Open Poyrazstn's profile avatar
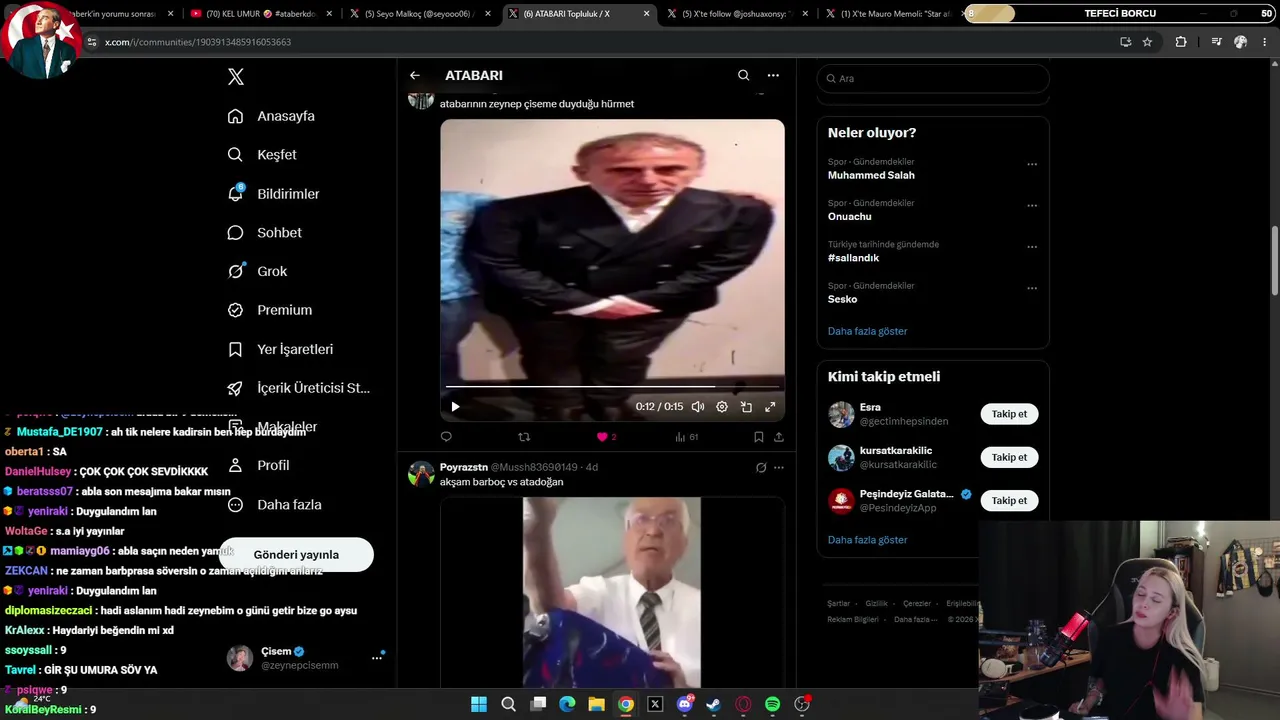Image resolution: width=1280 pixels, height=720 pixels. click(x=421, y=473)
